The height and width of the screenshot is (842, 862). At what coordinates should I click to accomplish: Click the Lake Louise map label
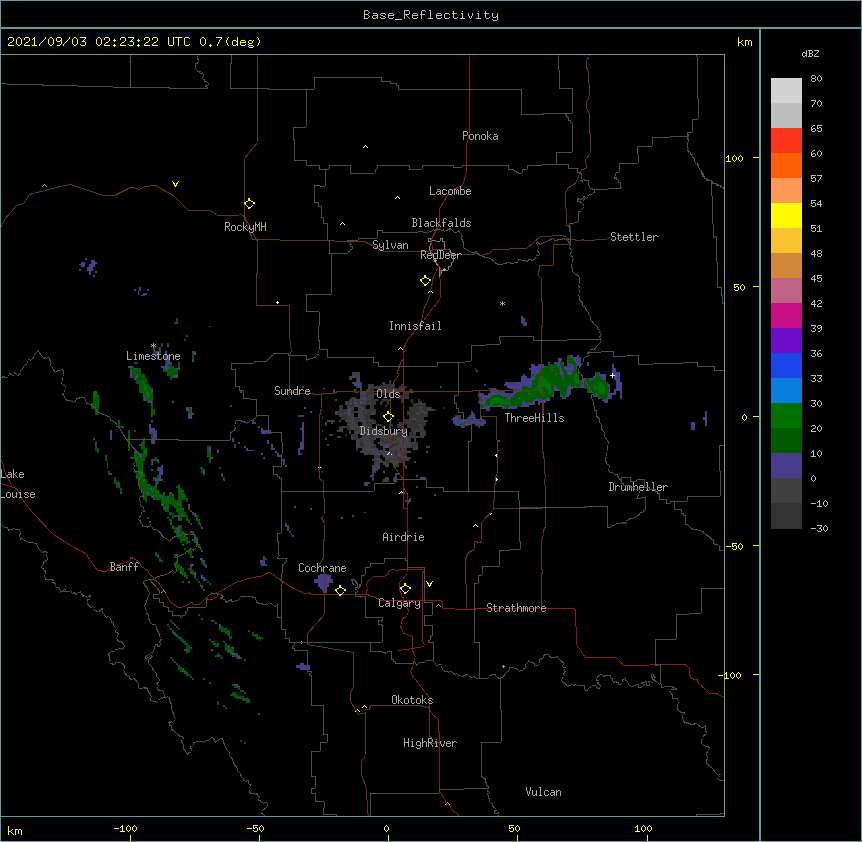[16, 484]
